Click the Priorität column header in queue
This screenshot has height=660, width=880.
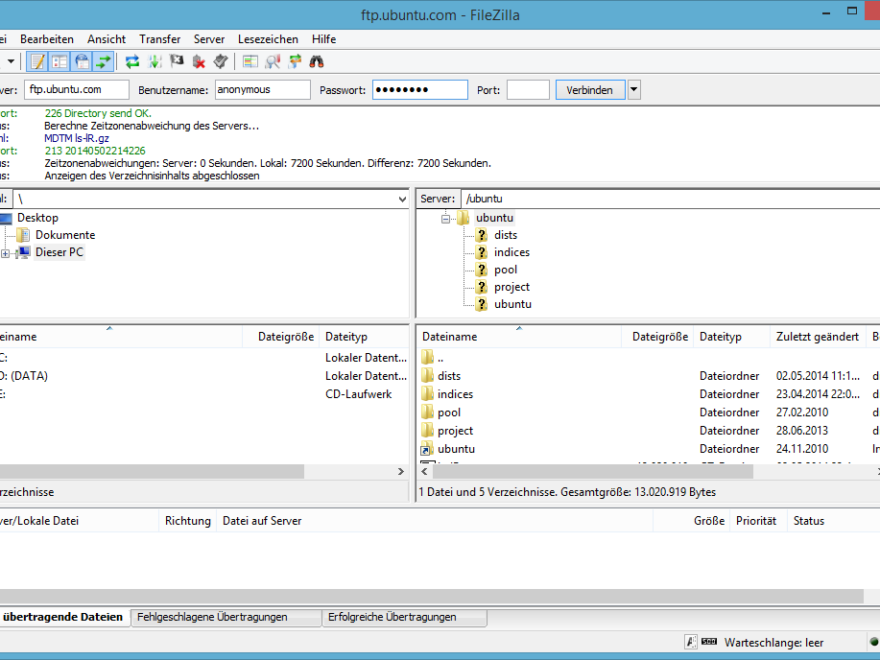click(x=759, y=521)
